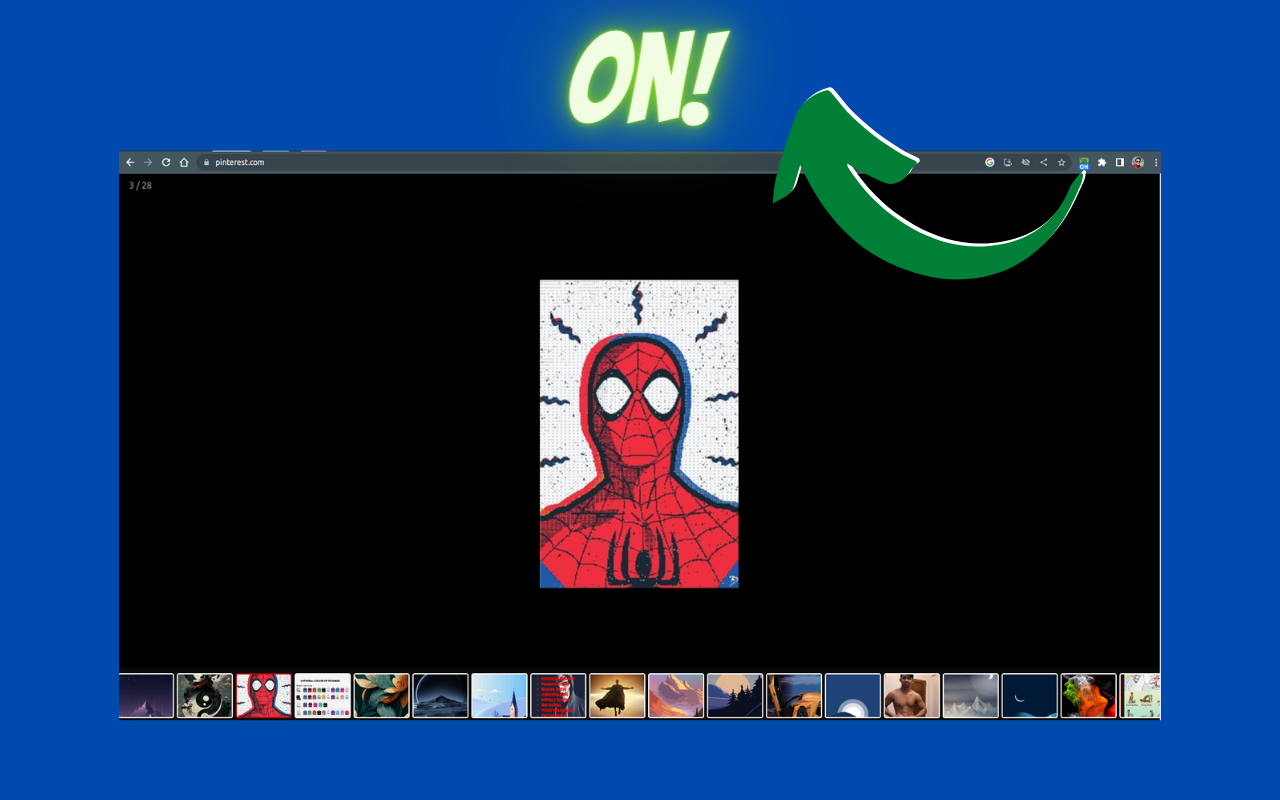The image size is (1280, 800).
Task: Open the user profile avatar
Action: pos(1138,162)
